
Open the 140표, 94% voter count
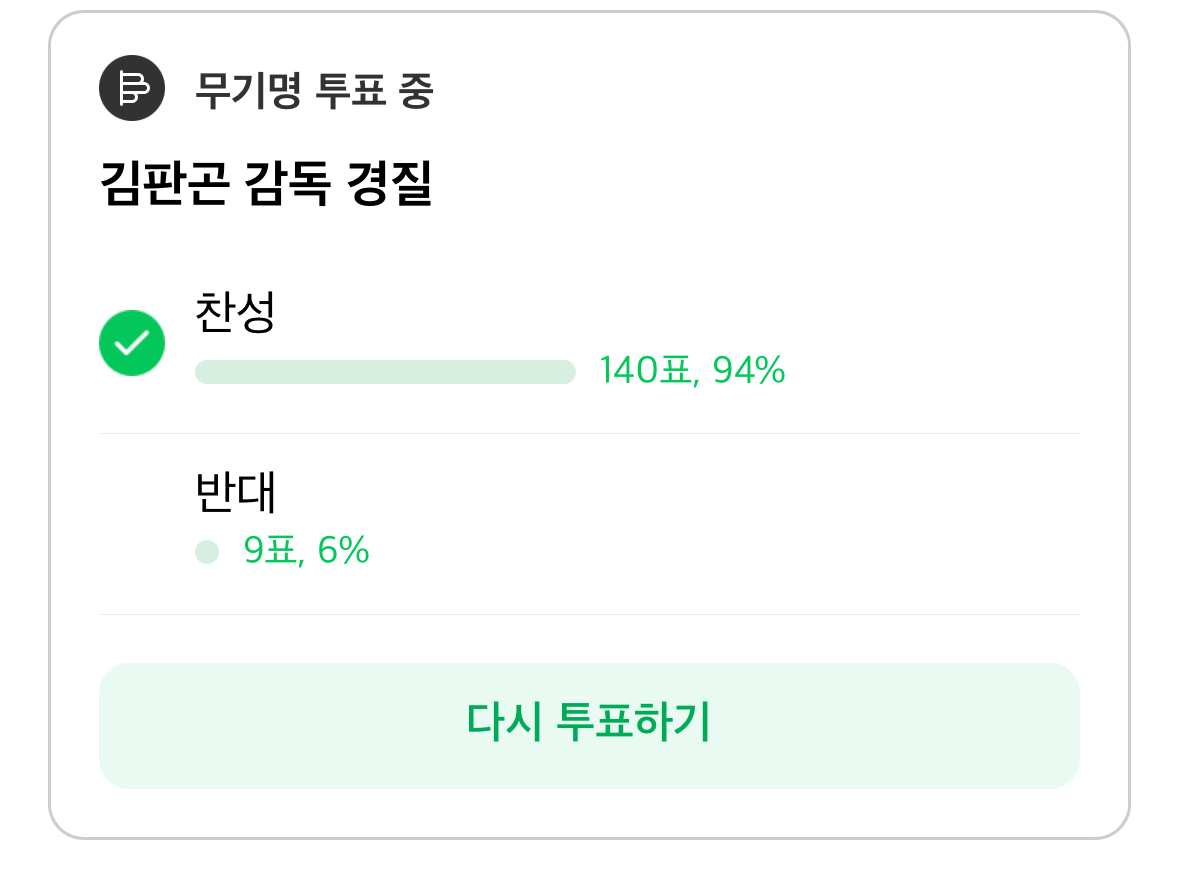pos(692,370)
